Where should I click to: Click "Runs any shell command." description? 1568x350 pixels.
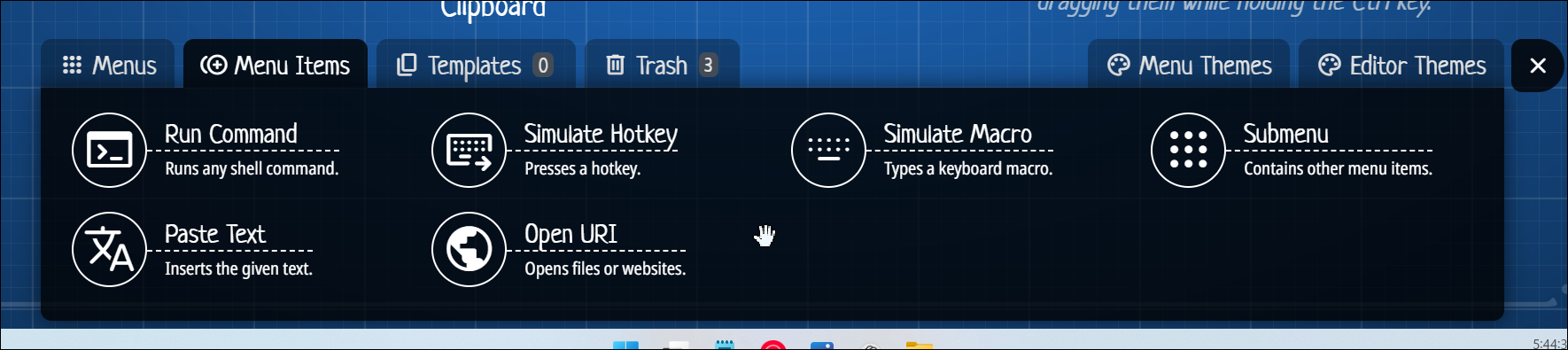tap(252, 168)
